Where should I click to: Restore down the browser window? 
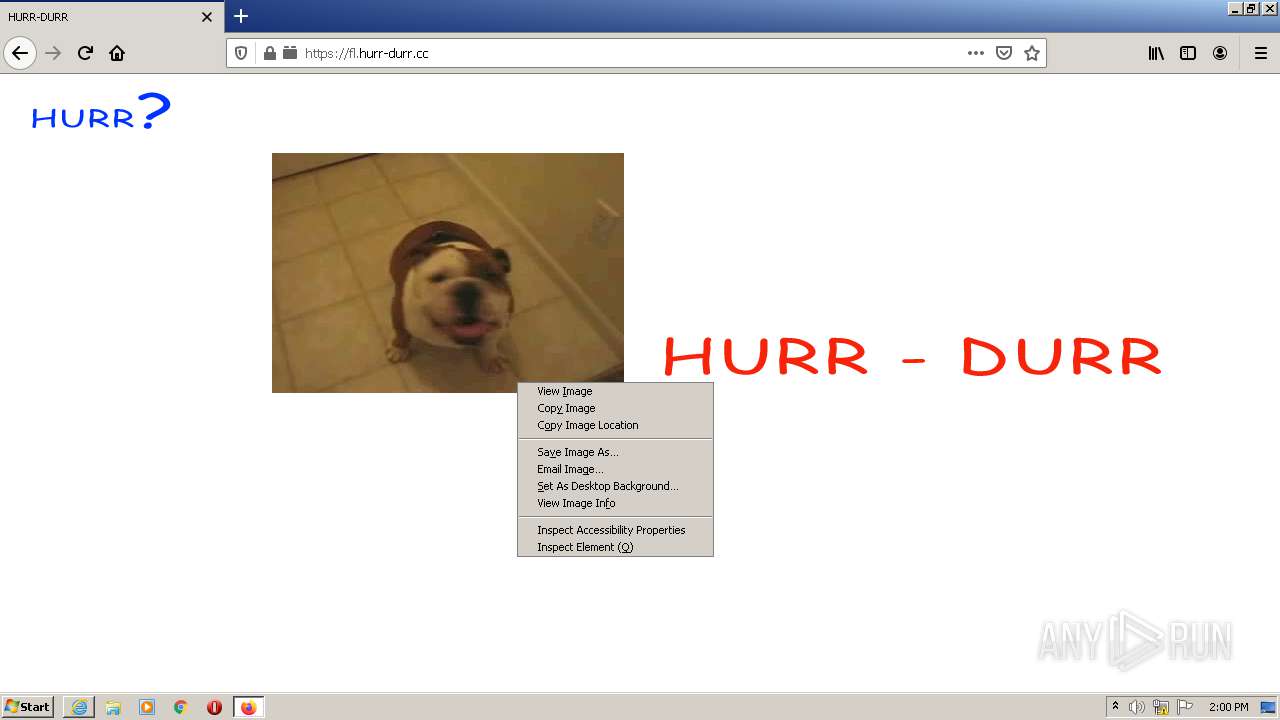click(x=1252, y=9)
